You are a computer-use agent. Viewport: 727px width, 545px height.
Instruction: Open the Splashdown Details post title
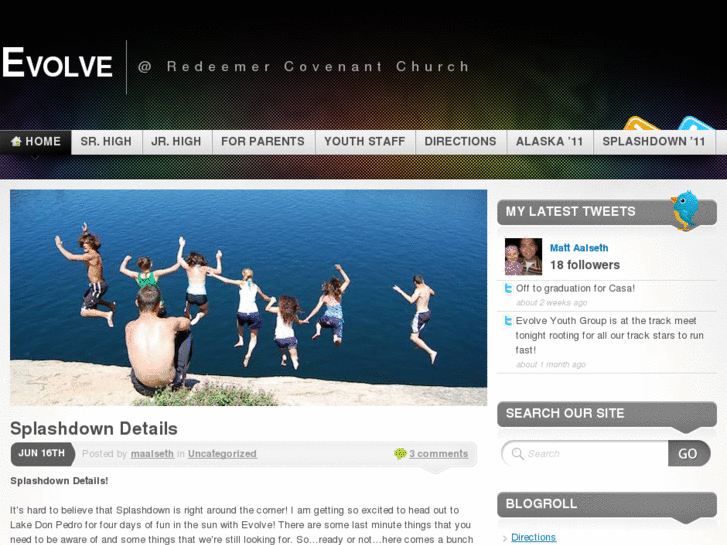tap(94, 429)
